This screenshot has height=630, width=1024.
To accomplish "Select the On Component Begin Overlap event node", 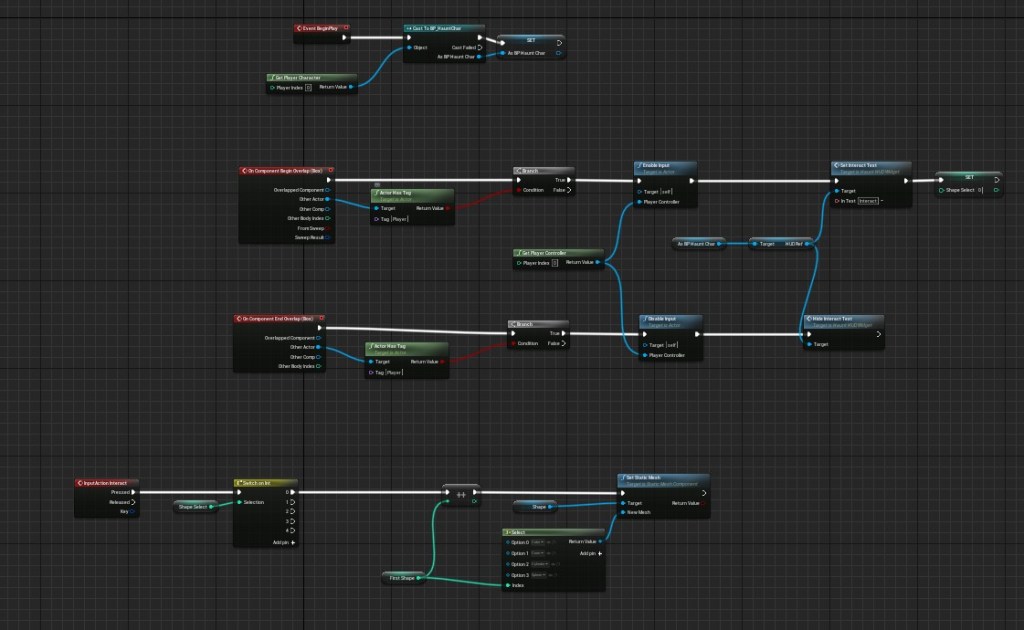I will point(287,171).
